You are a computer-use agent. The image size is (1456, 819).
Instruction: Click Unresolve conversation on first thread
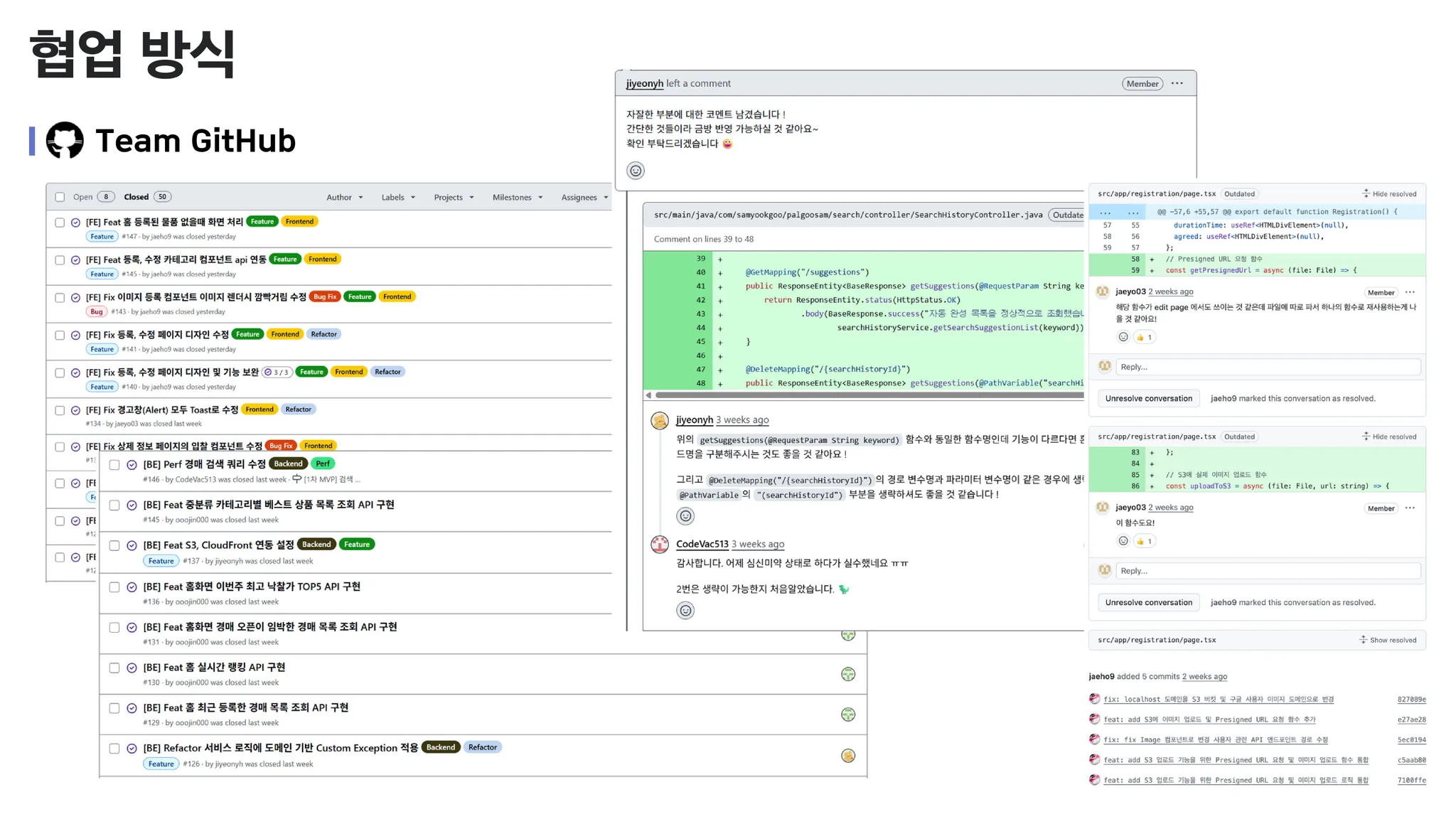pos(1148,398)
